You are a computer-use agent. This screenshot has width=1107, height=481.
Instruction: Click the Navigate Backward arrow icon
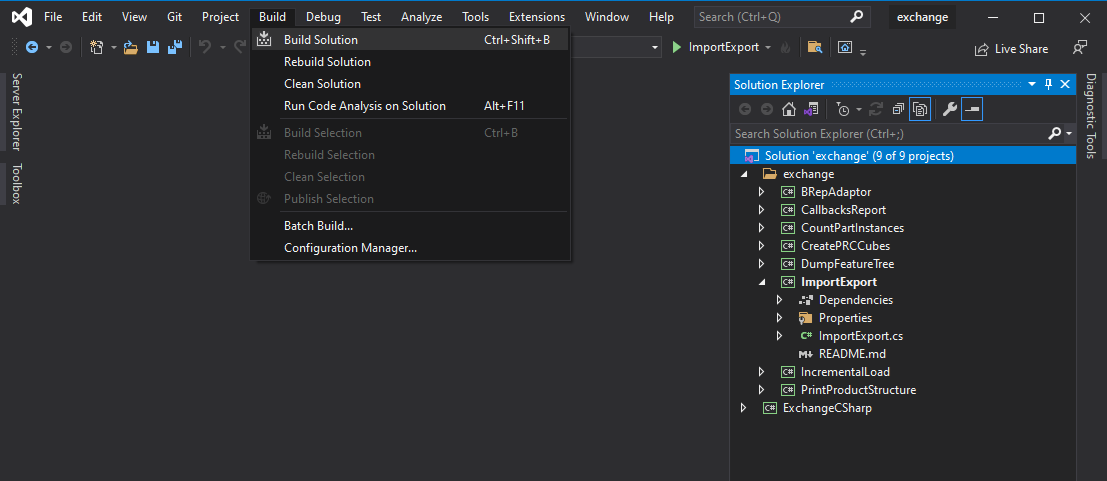[32, 47]
